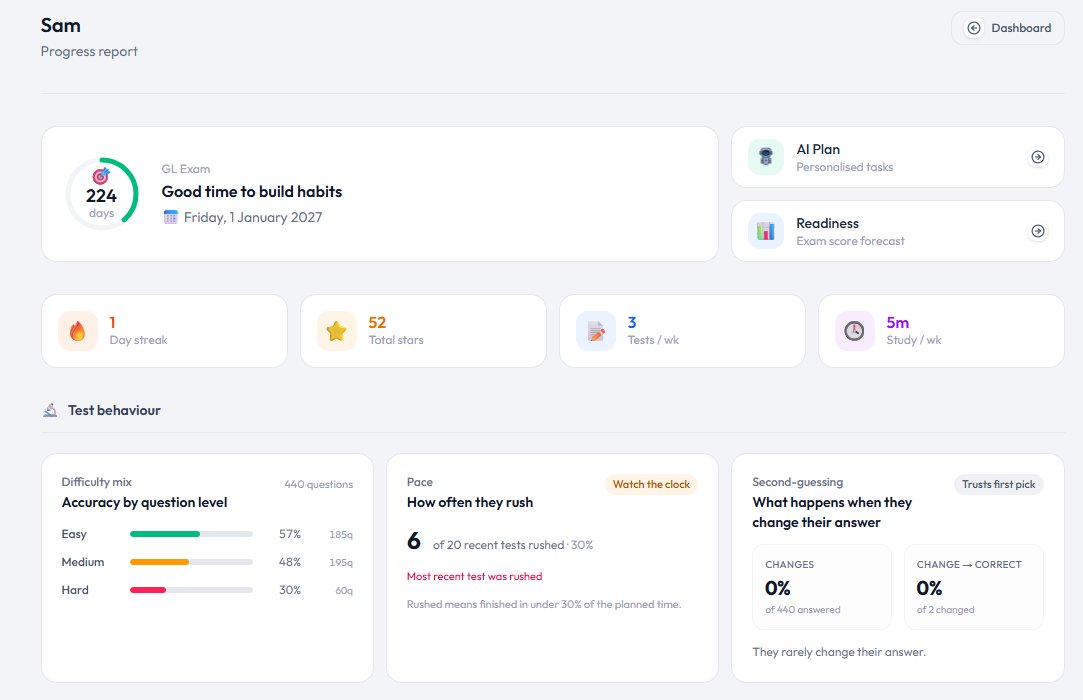This screenshot has height=700, width=1083.
Task: Click the 1 Day streak value
Action: pyautogui.click(x=113, y=323)
